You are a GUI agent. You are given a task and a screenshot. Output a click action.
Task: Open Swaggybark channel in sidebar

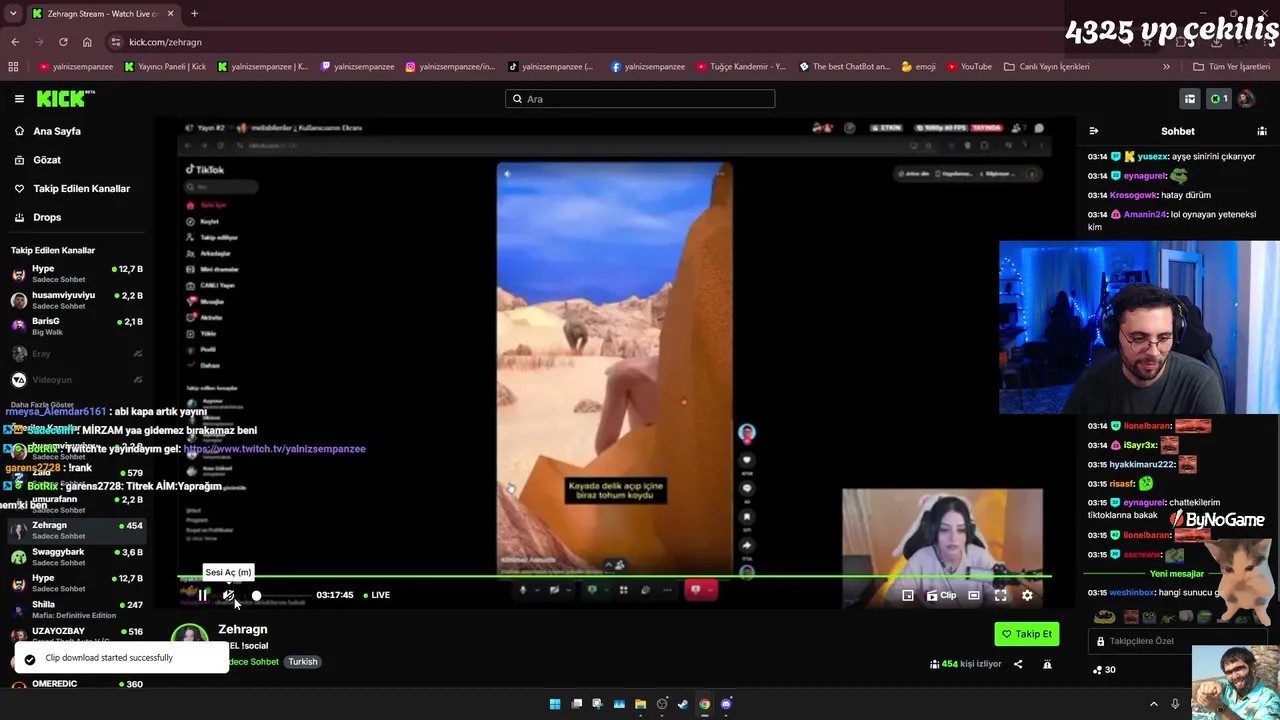77,557
